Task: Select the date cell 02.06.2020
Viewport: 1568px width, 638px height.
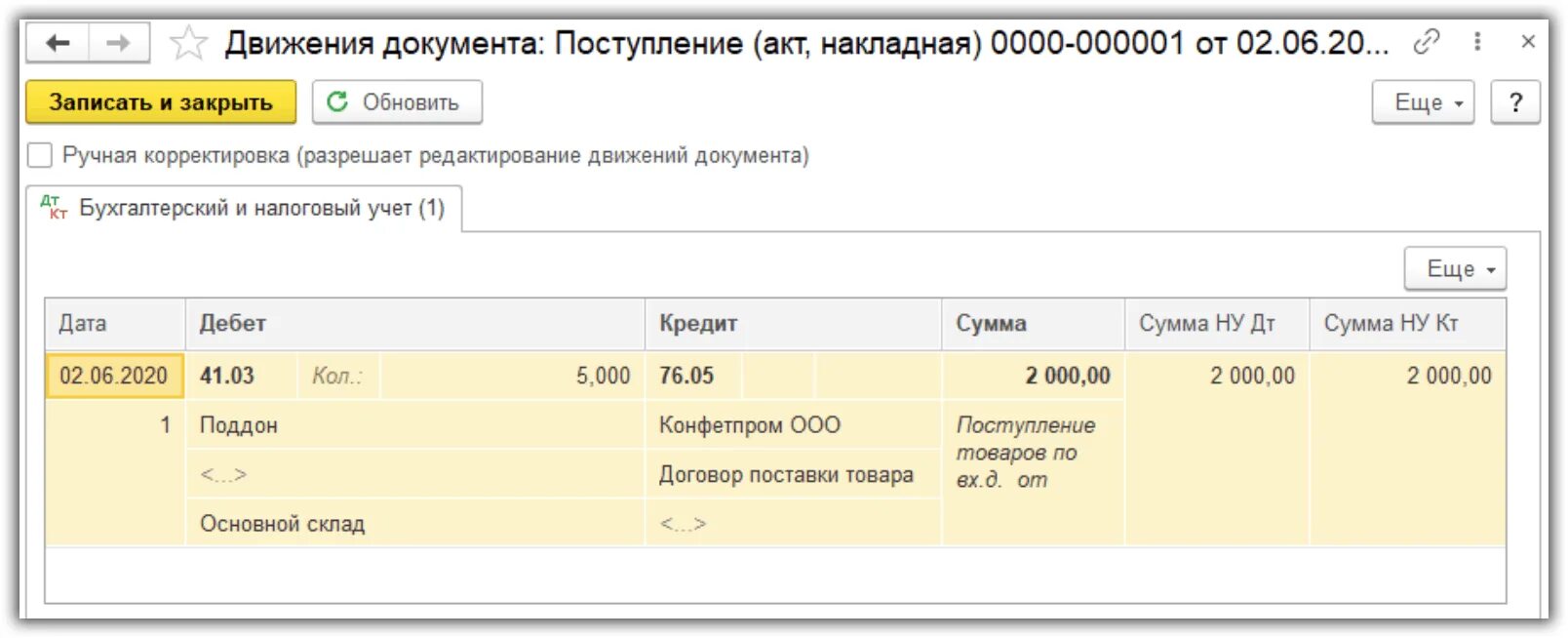Action: pos(114,376)
